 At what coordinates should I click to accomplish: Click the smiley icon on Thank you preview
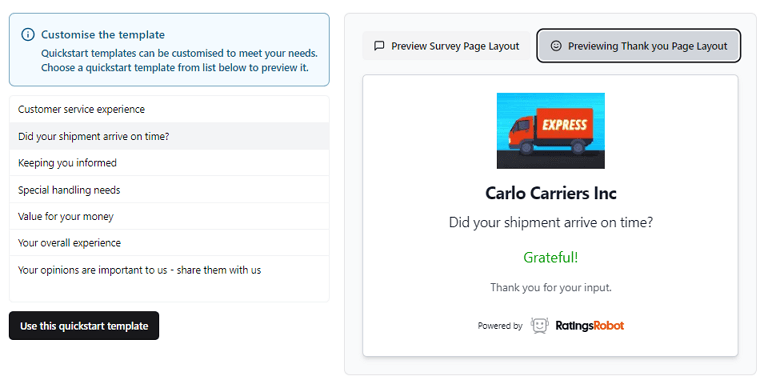tap(556, 46)
